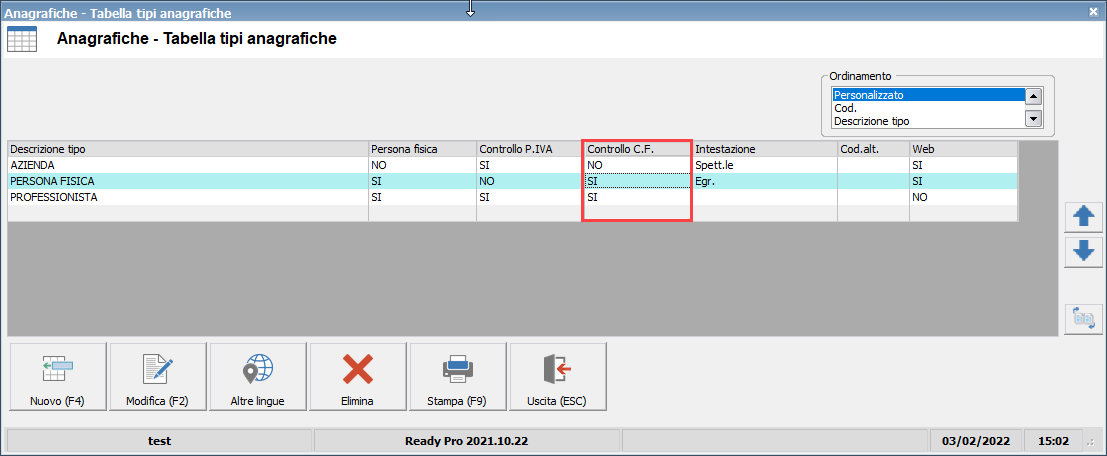This screenshot has width=1107, height=456.
Task: Click the Modifica (F2) button
Action: 158,376
